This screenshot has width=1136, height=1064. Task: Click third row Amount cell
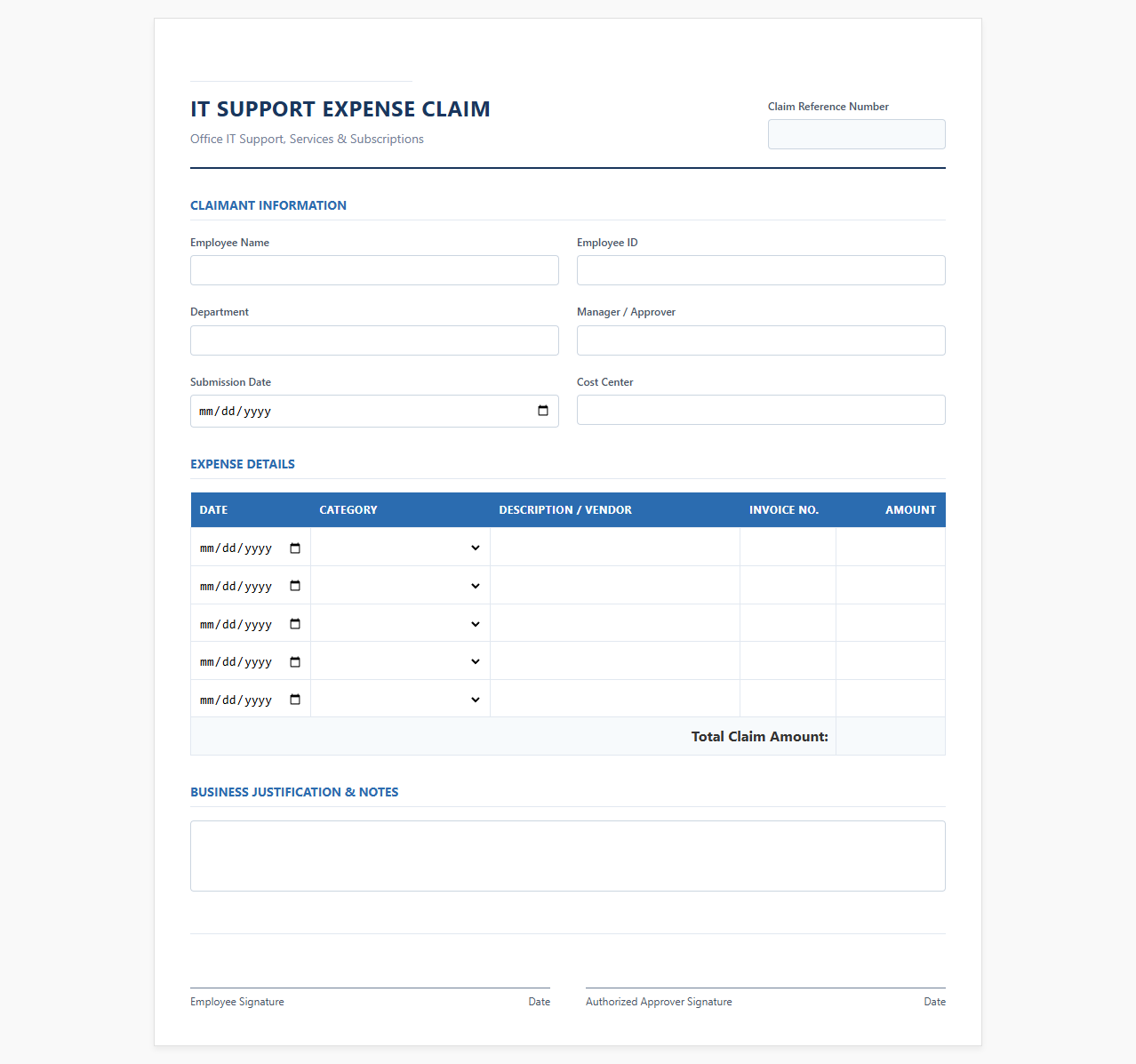point(891,624)
